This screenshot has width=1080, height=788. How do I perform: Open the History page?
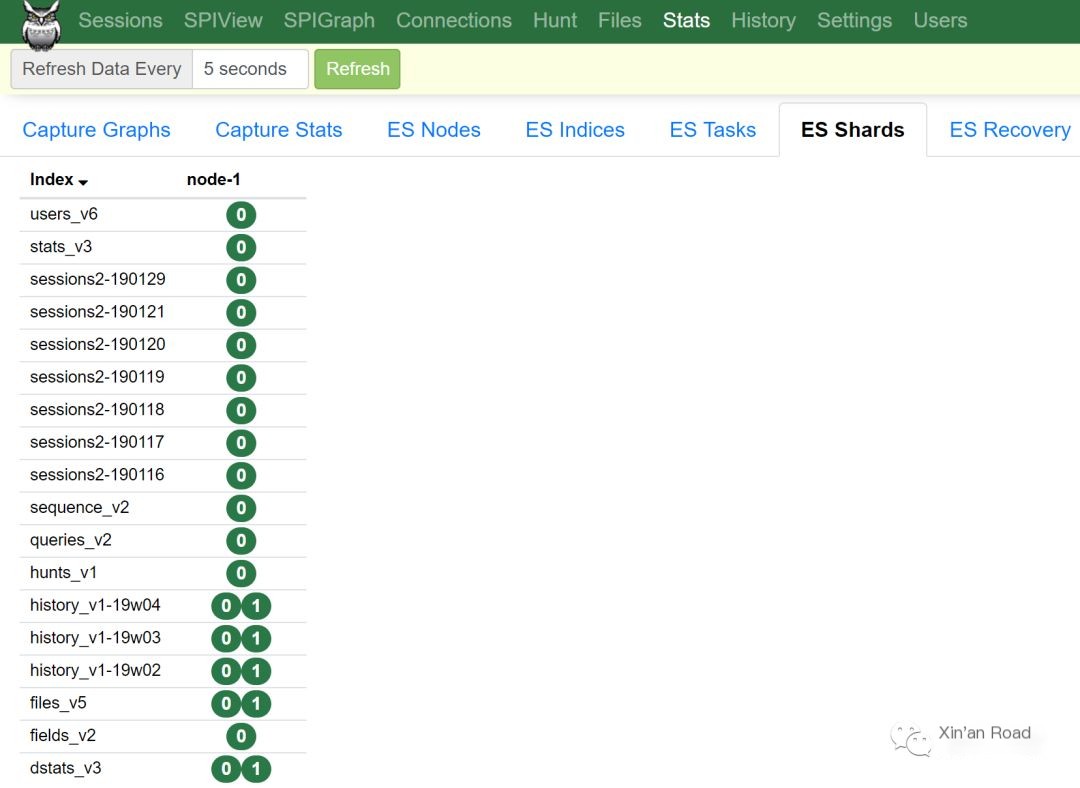click(x=763, y=21)
